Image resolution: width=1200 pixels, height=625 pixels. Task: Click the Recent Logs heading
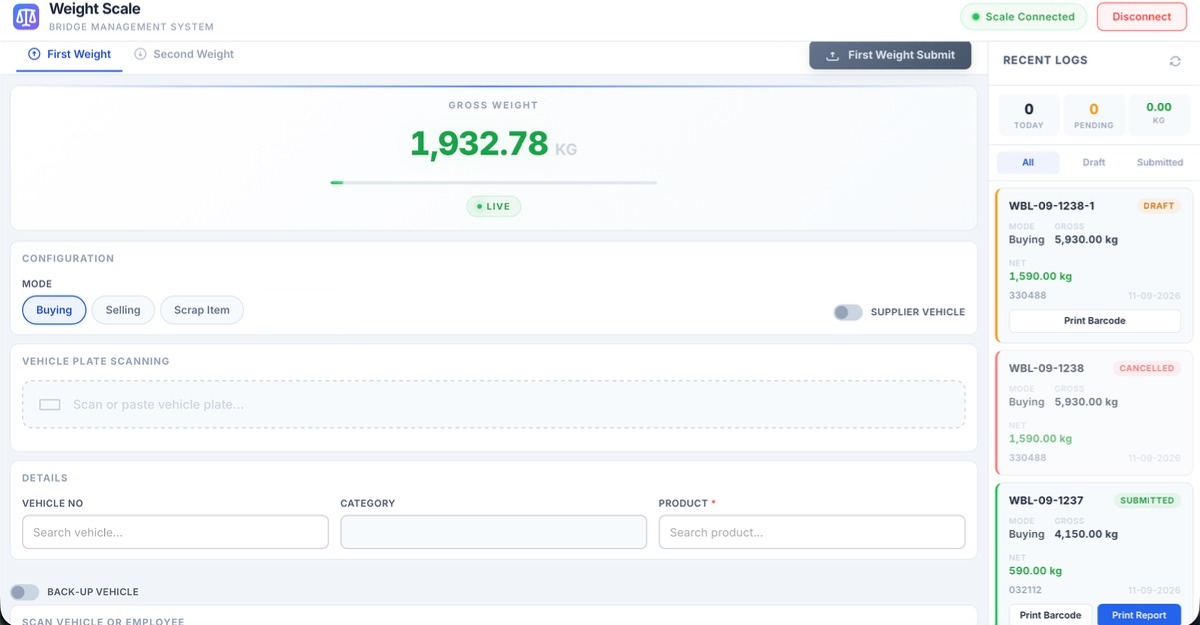coord(1045,61)
